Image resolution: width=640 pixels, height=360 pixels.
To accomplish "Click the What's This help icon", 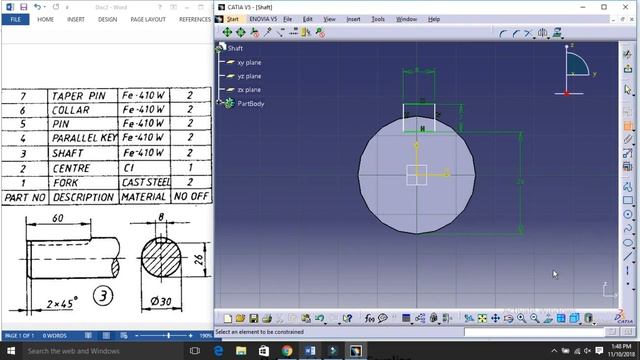I will [x=347, y=318].
